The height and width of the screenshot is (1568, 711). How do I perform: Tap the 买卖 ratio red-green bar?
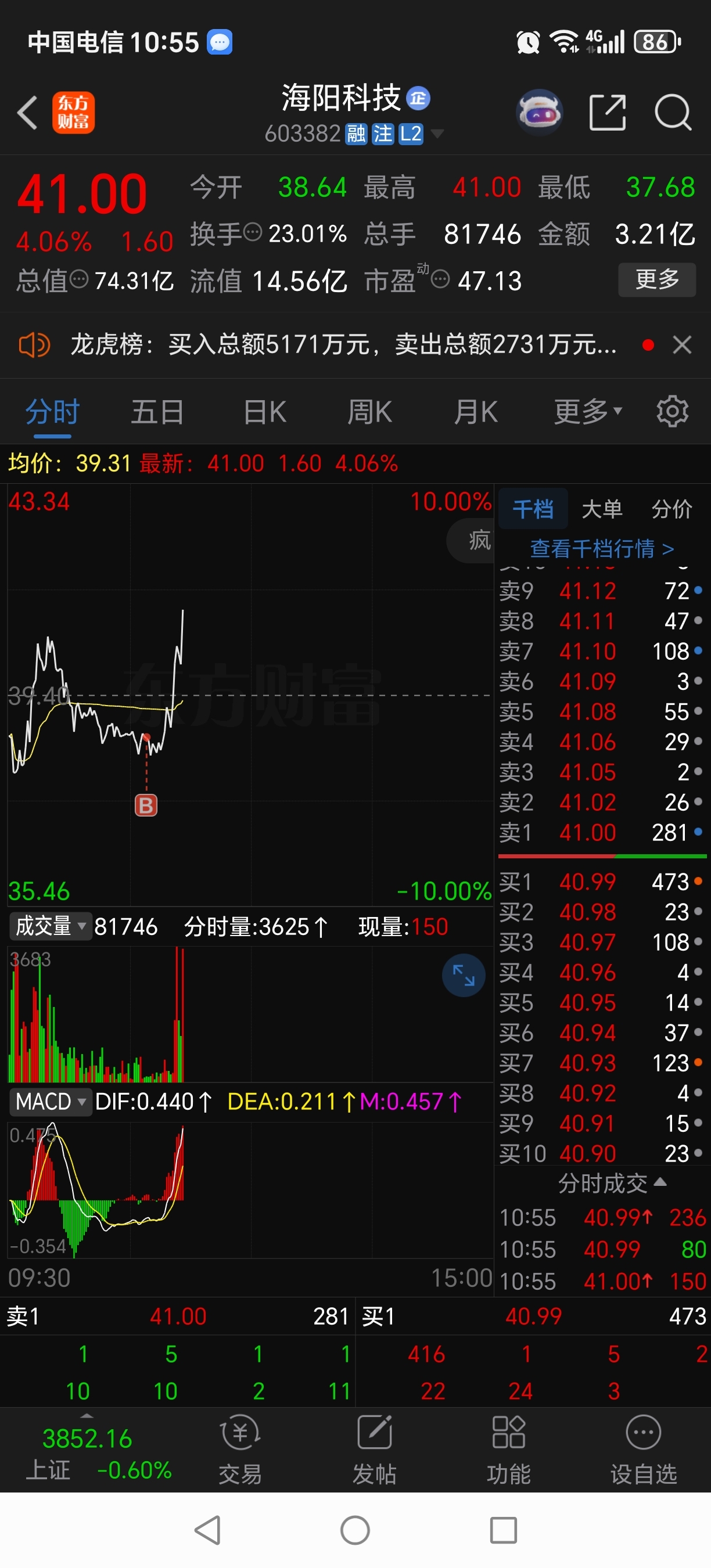pyautogui.click(x=602, y=857)
